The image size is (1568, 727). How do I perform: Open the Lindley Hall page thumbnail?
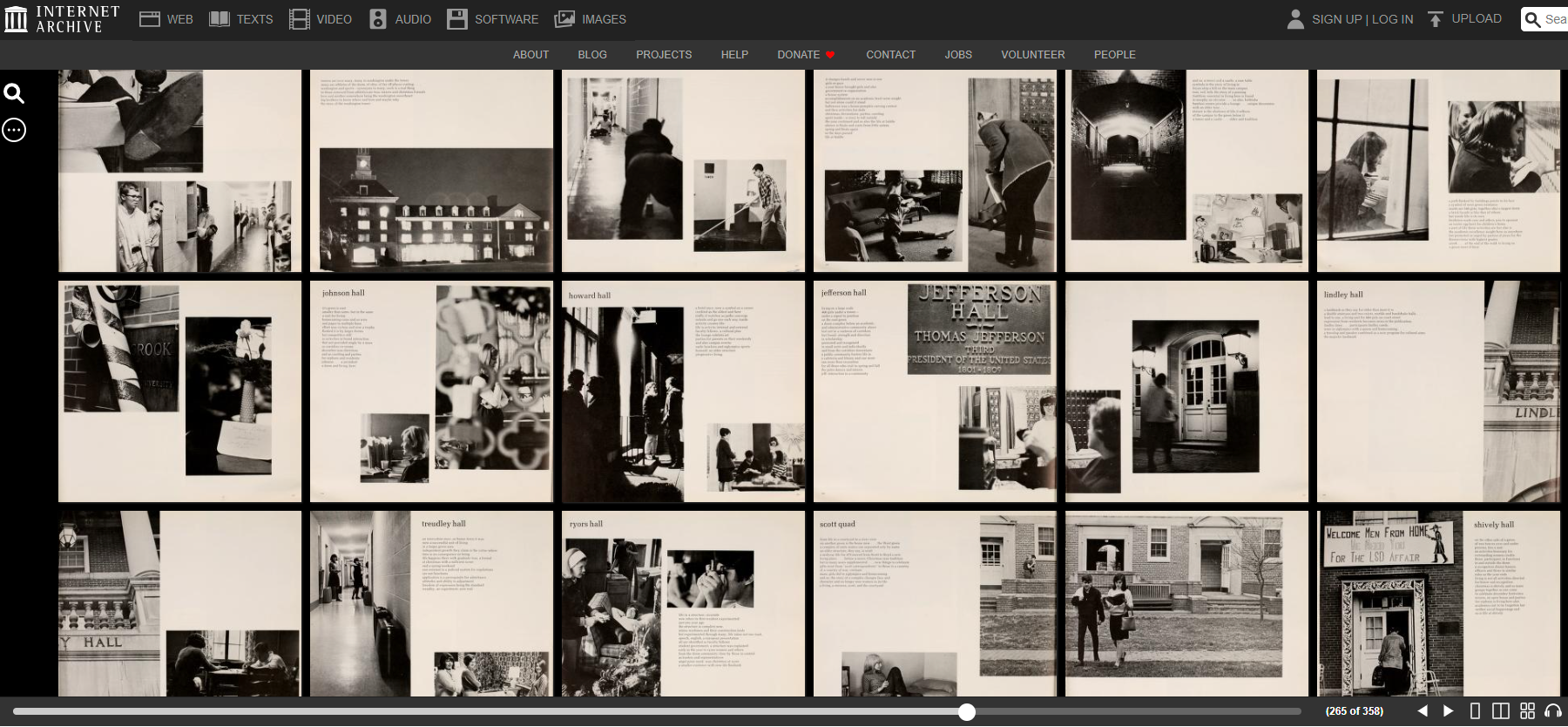point(1438,391)
